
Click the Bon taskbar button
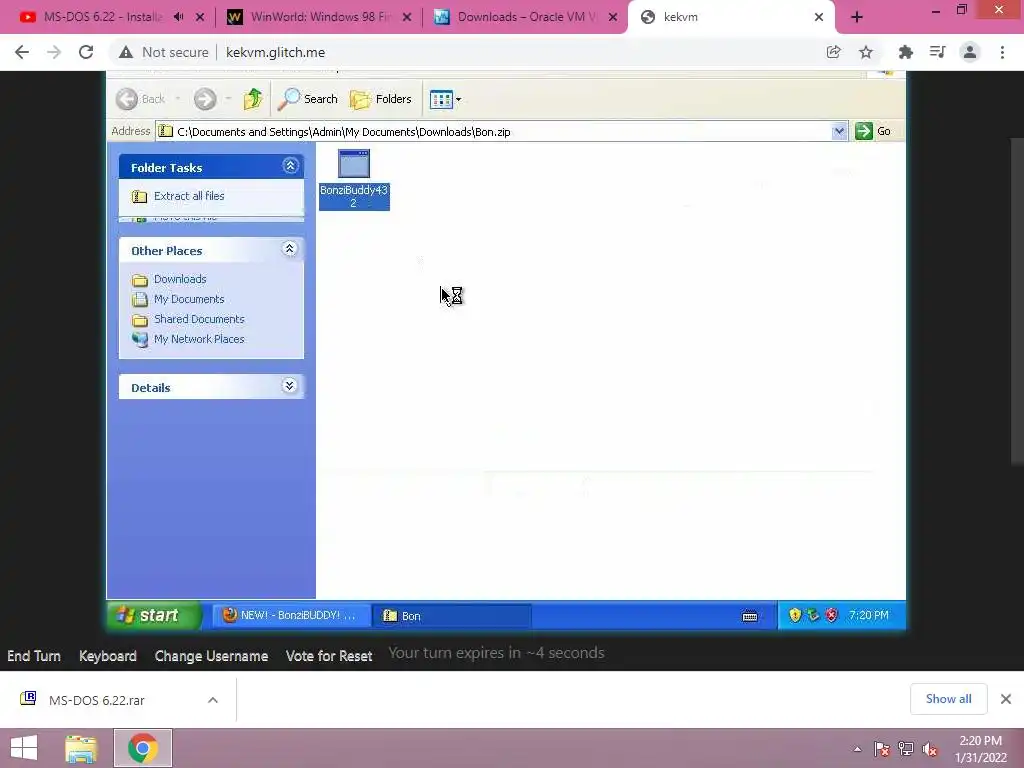point(451,615)
